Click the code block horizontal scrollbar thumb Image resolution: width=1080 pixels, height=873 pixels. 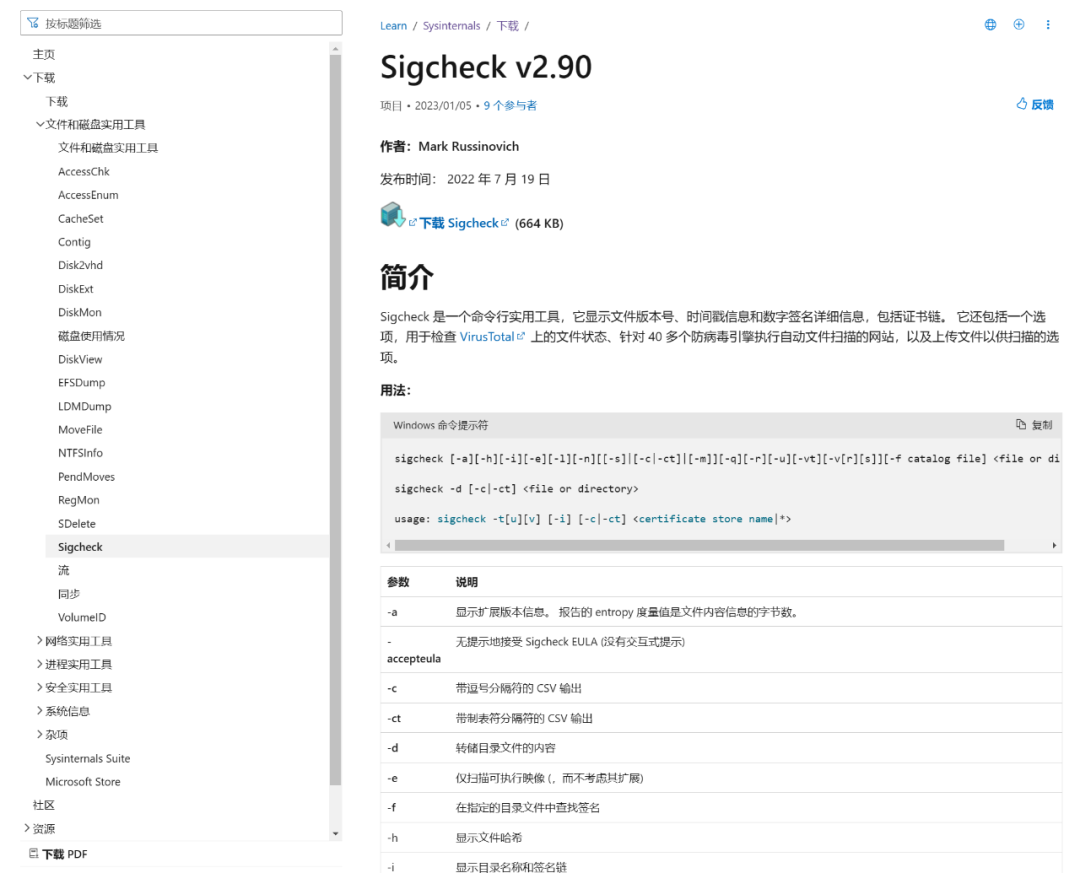point(699,545)
